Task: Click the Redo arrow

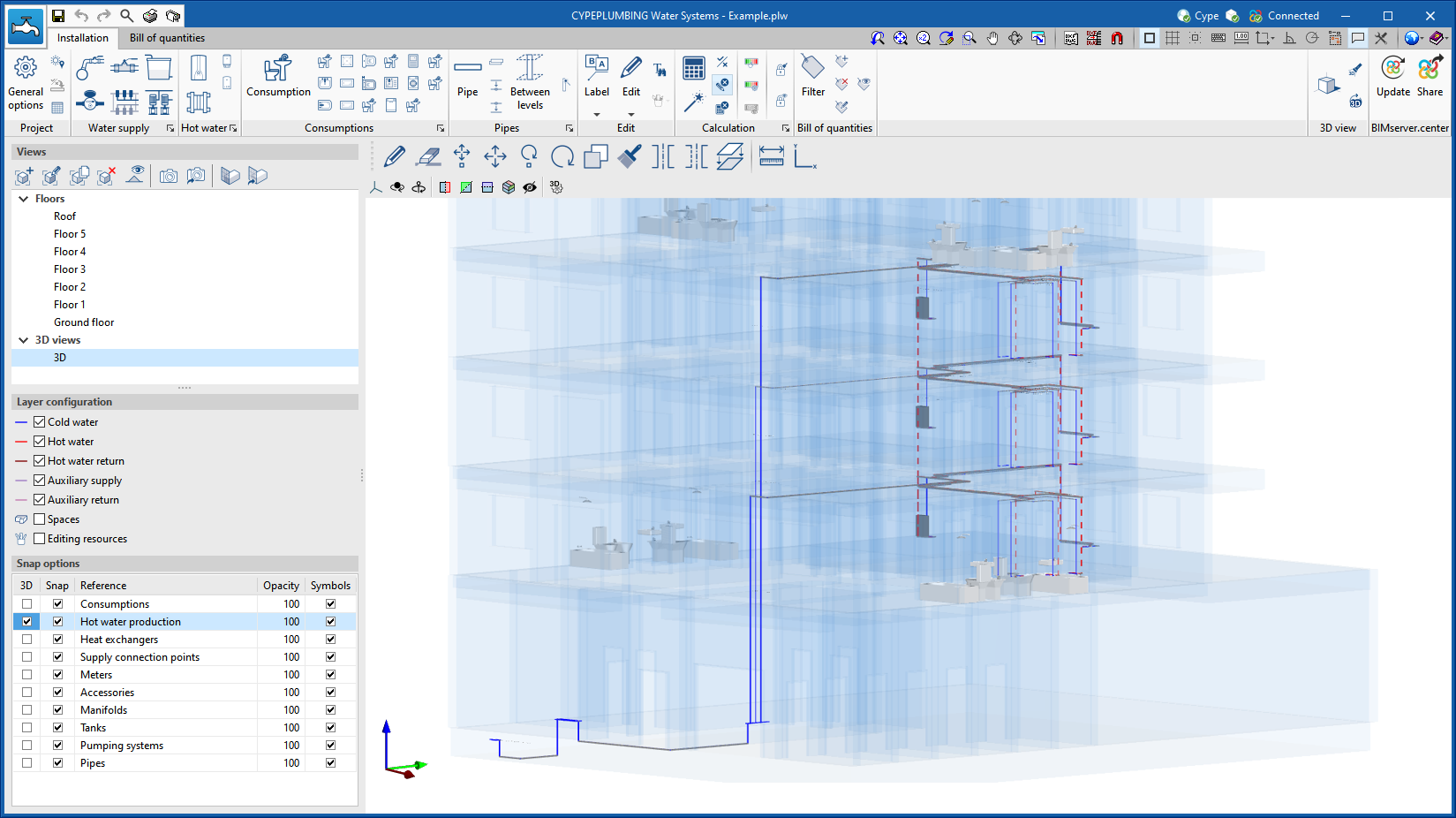Action: [x=104, y=16]
